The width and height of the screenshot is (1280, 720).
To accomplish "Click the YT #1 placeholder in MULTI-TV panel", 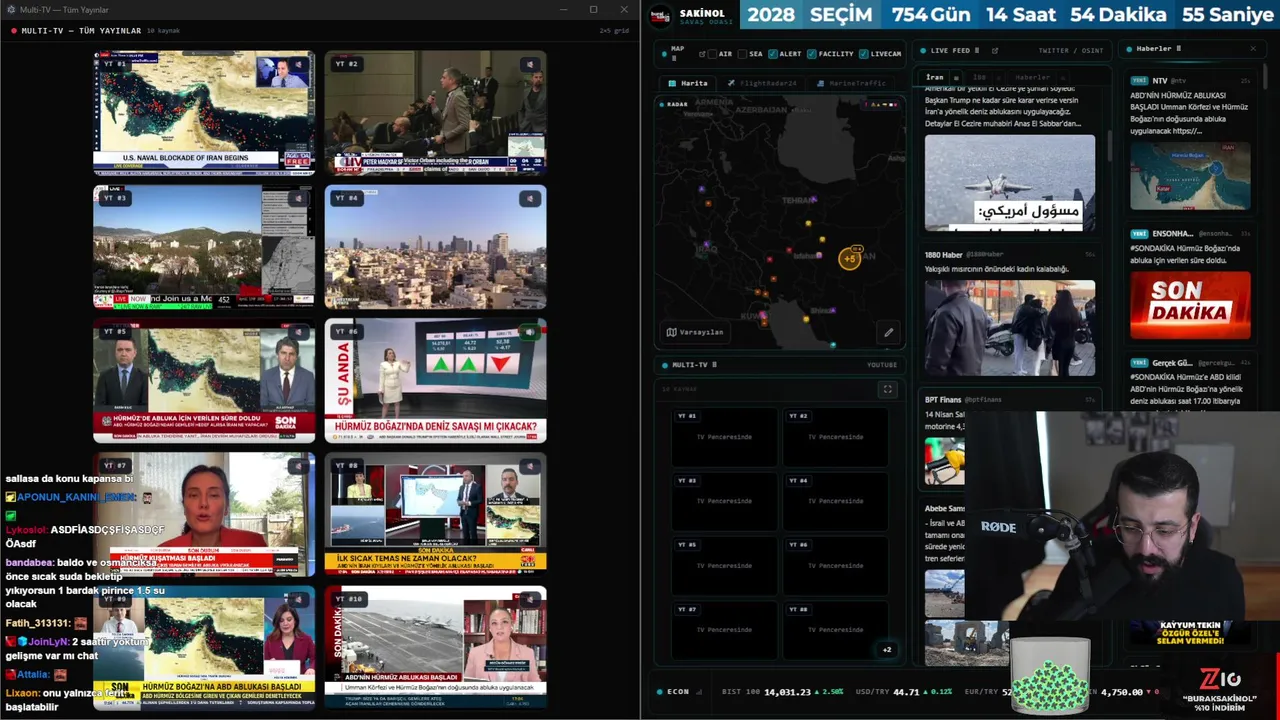I will [724, 436].
